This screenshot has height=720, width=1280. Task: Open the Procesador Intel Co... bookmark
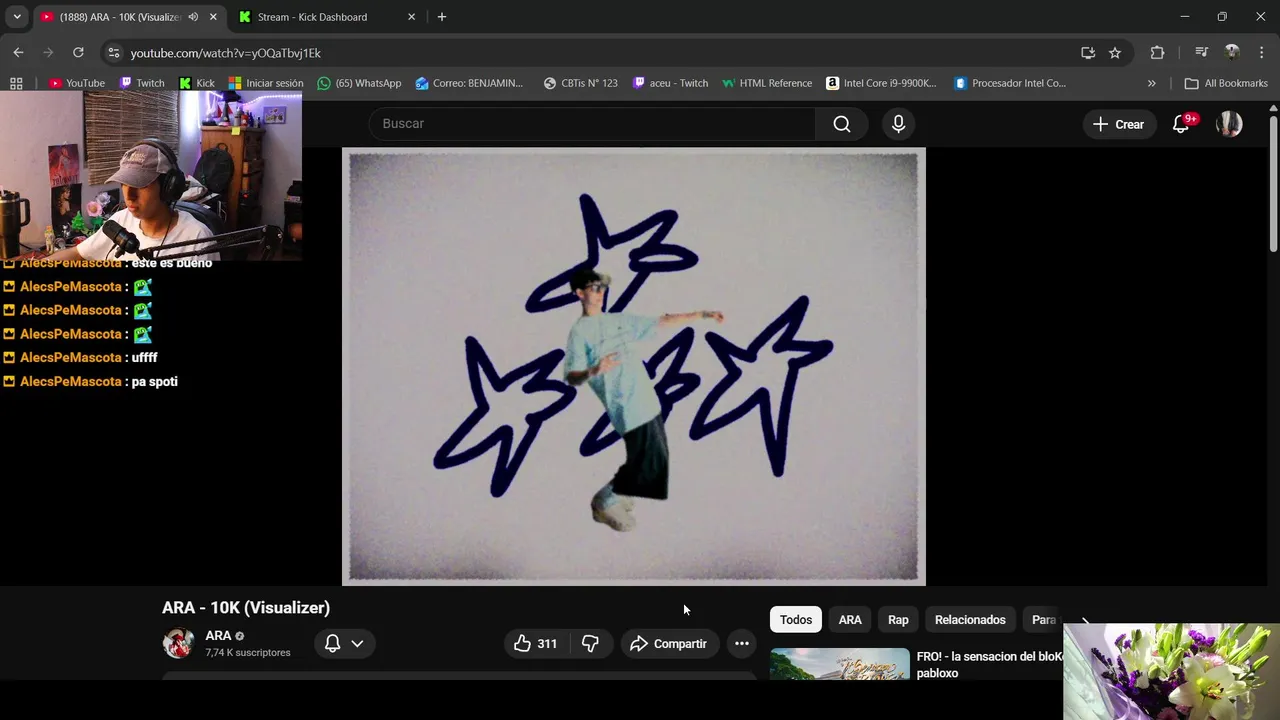click(1010, 83)
